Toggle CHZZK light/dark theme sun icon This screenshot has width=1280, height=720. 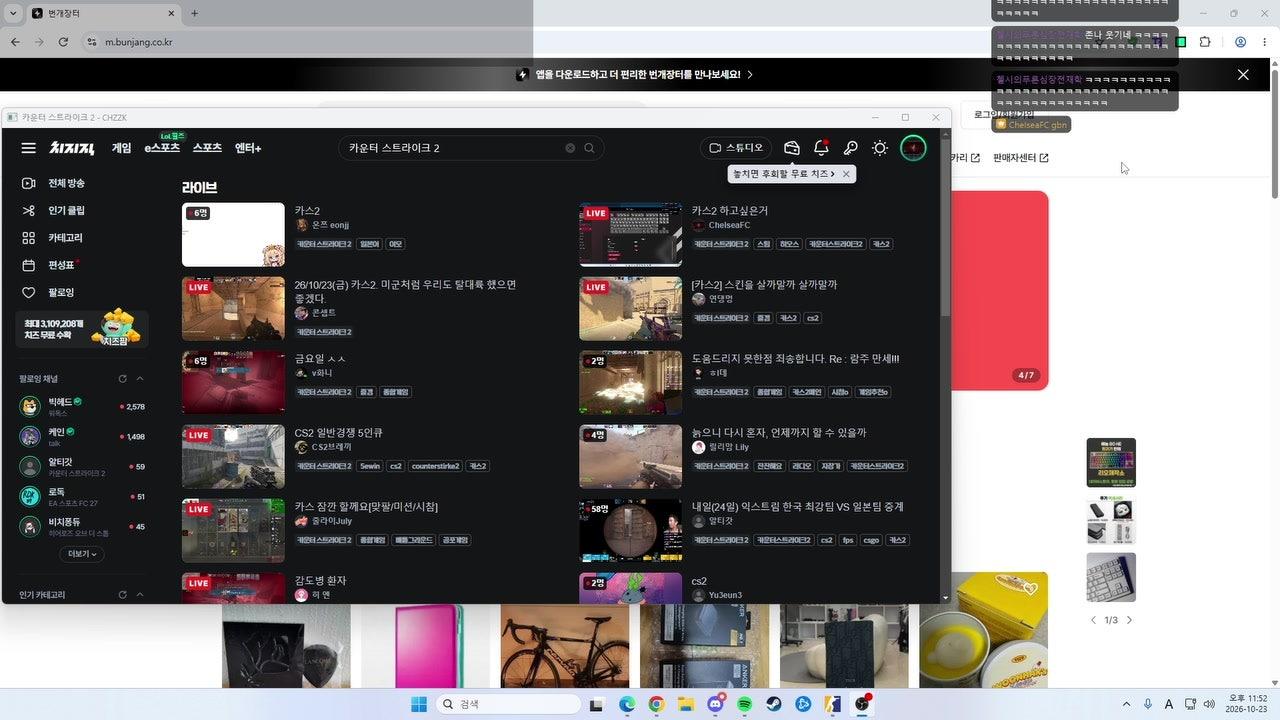coord(880,148)
